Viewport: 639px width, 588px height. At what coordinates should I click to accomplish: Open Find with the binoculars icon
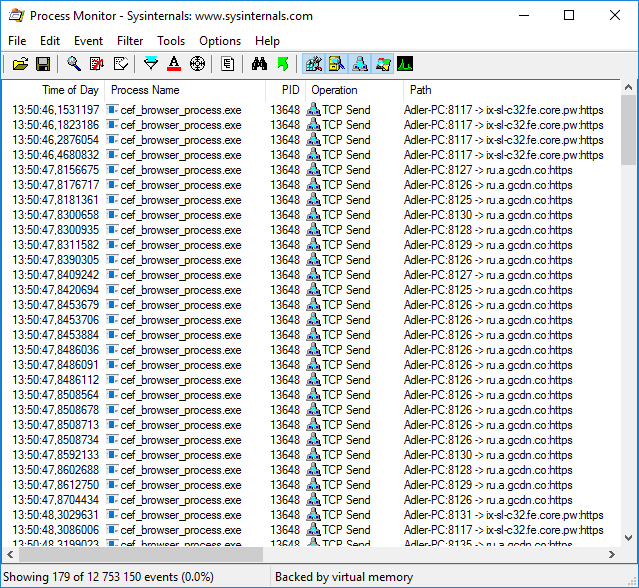click(x=259, y=64)
